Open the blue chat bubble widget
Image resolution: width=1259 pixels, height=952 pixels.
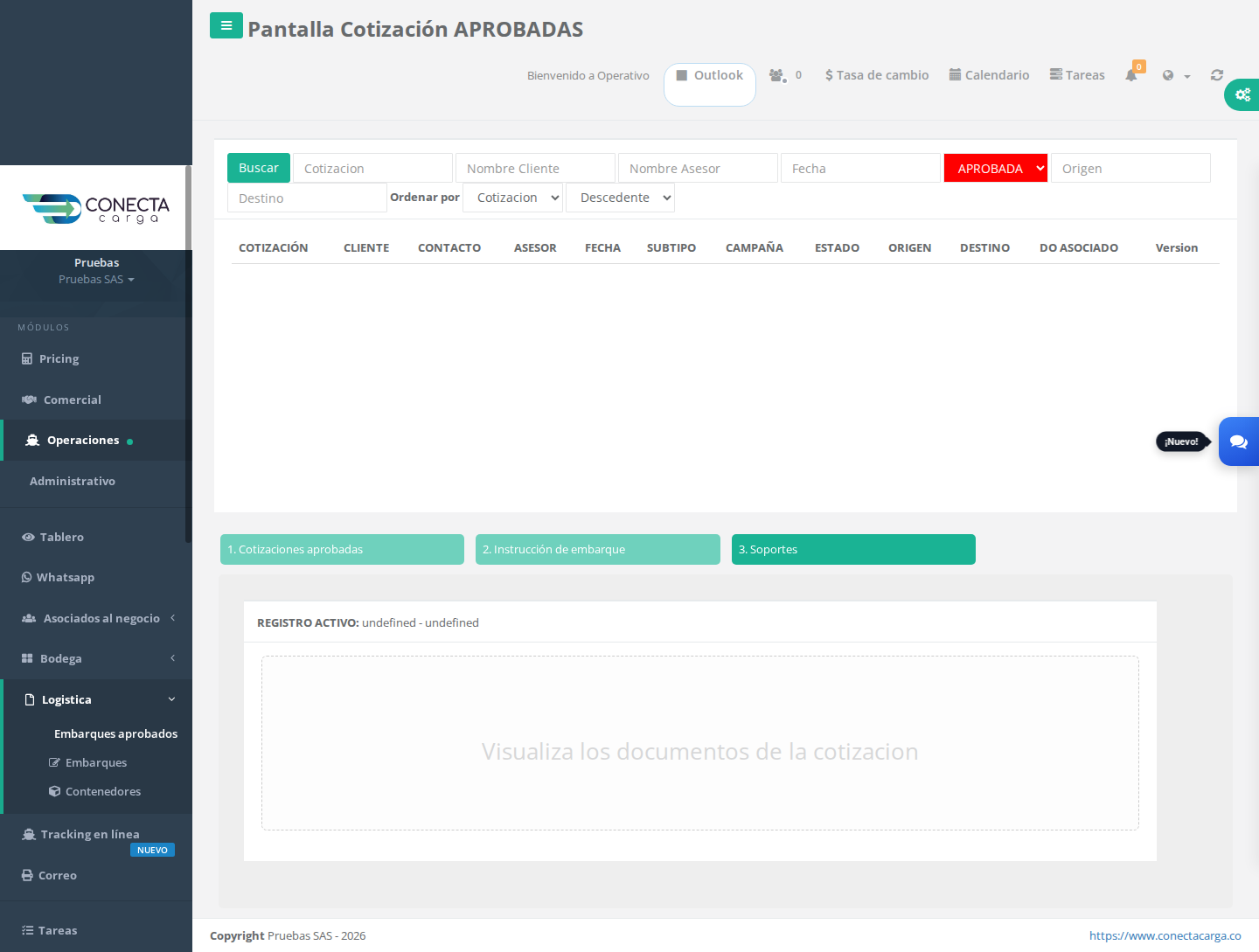1239,441
